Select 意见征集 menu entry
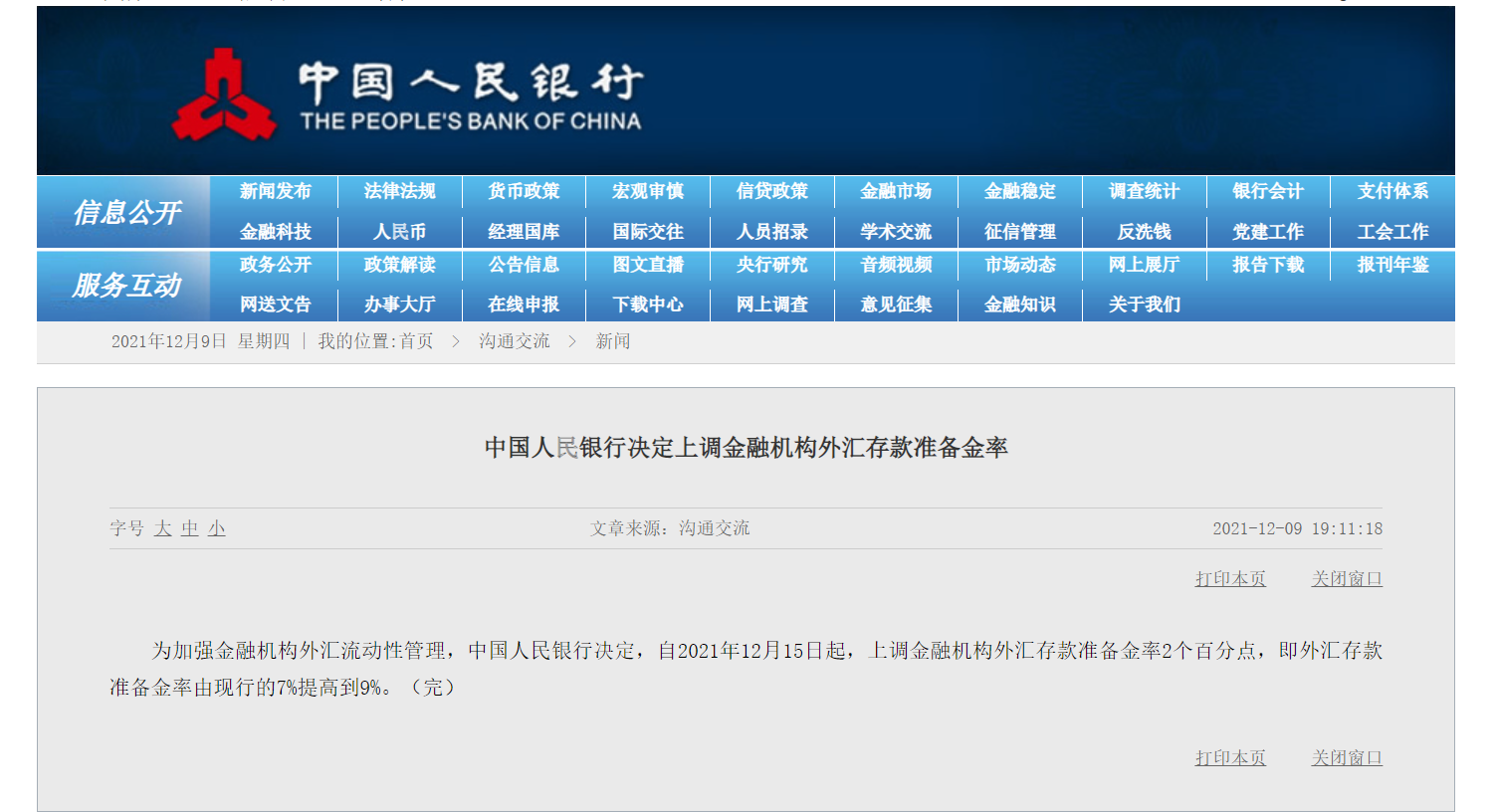 click(896, 304)
